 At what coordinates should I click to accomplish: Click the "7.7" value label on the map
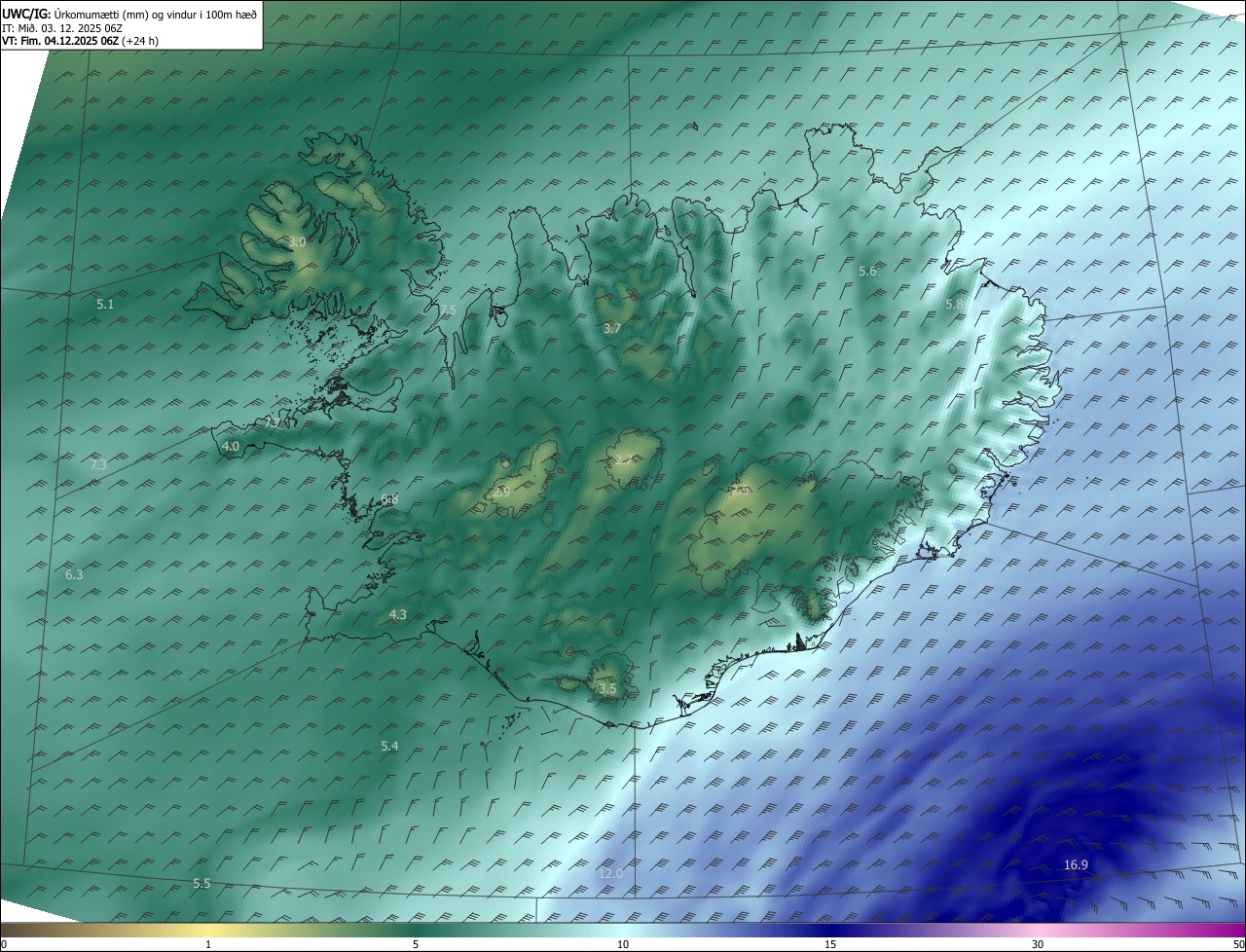coord(273,423)
